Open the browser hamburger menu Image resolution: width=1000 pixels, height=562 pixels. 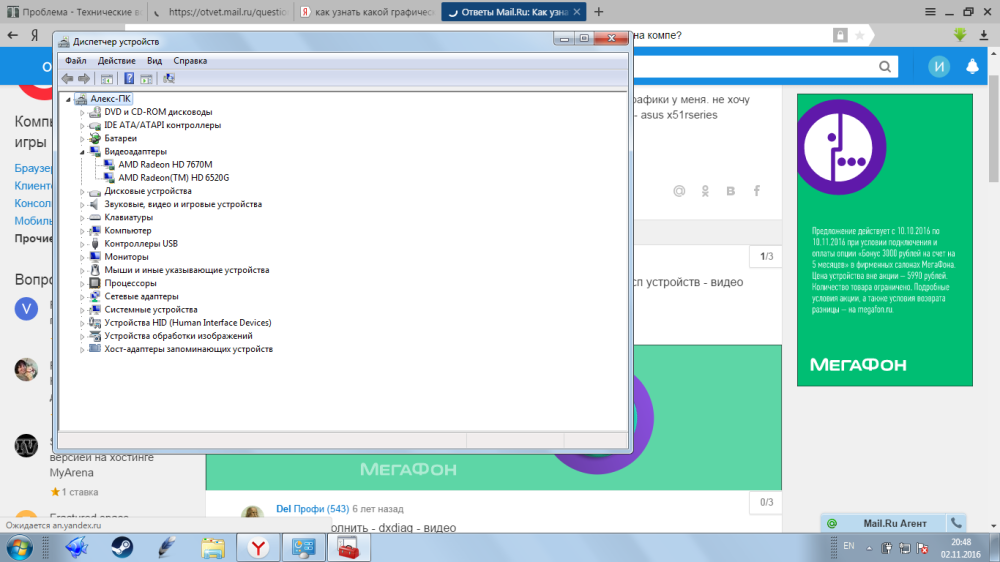(930, 12)
